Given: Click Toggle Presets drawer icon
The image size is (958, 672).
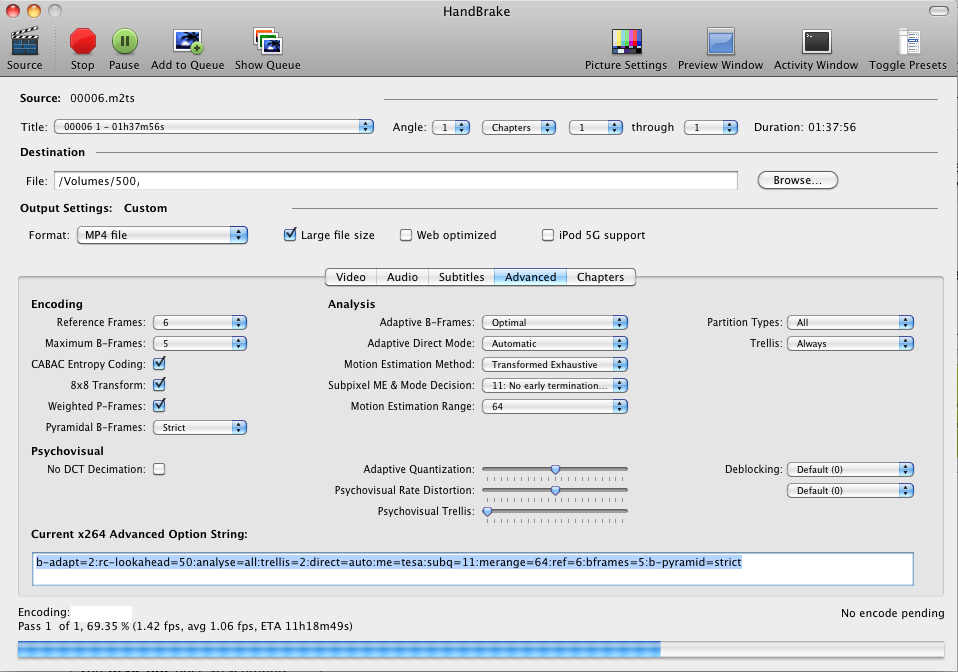Looking at the screenshot, I should [909, 42].
